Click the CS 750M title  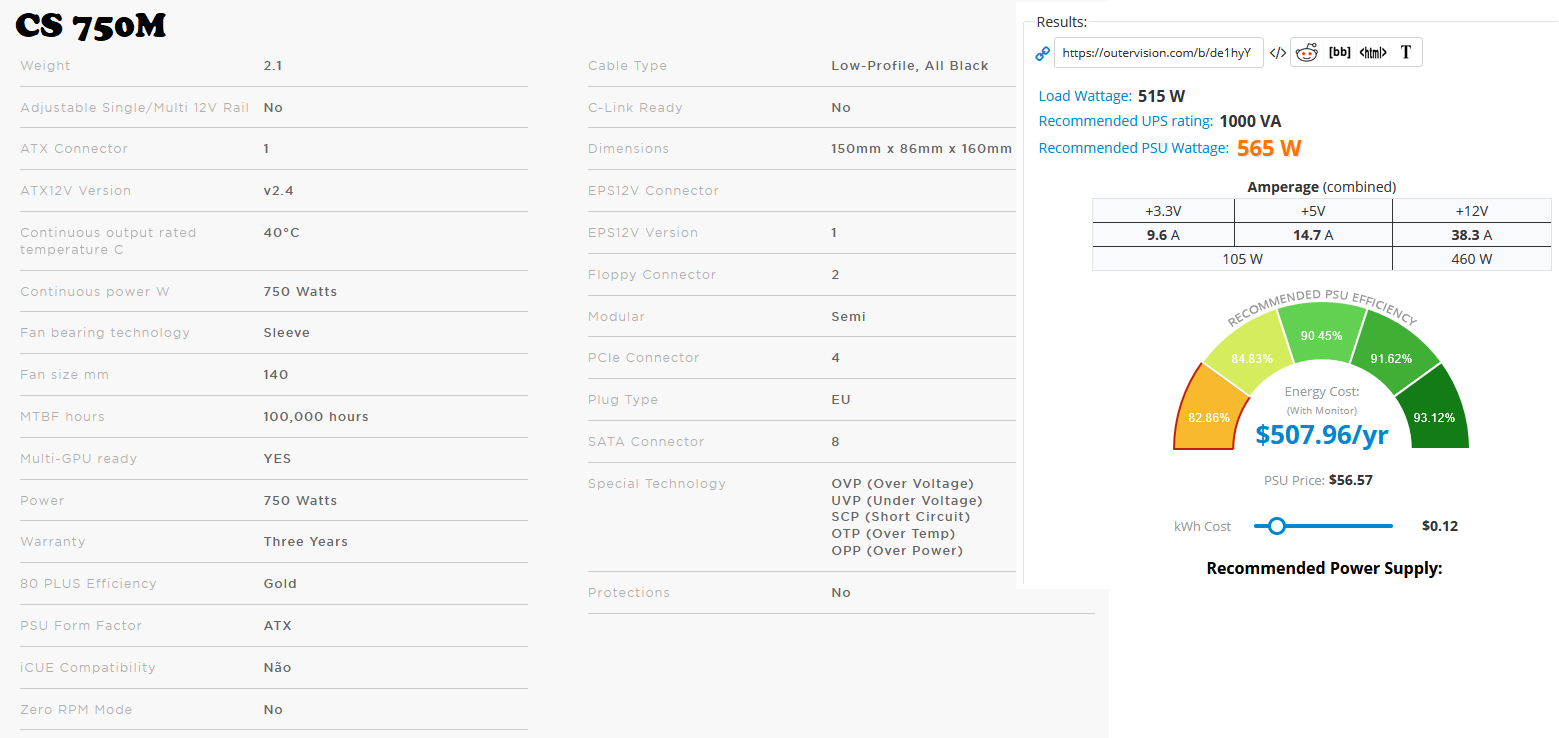(x=91, y=25)
